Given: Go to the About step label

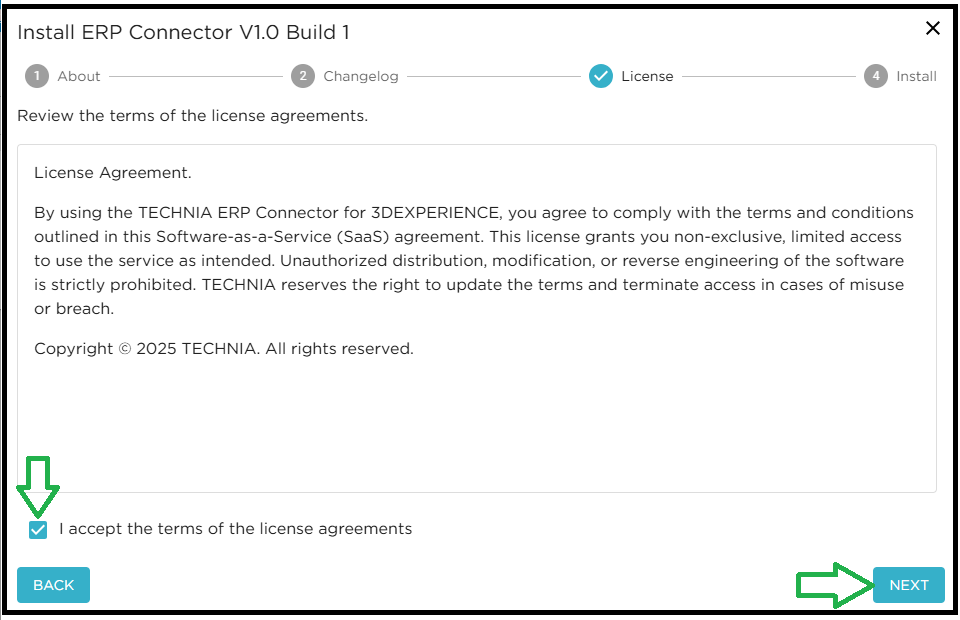Looking at the screenshot, I should click(79, 76).
